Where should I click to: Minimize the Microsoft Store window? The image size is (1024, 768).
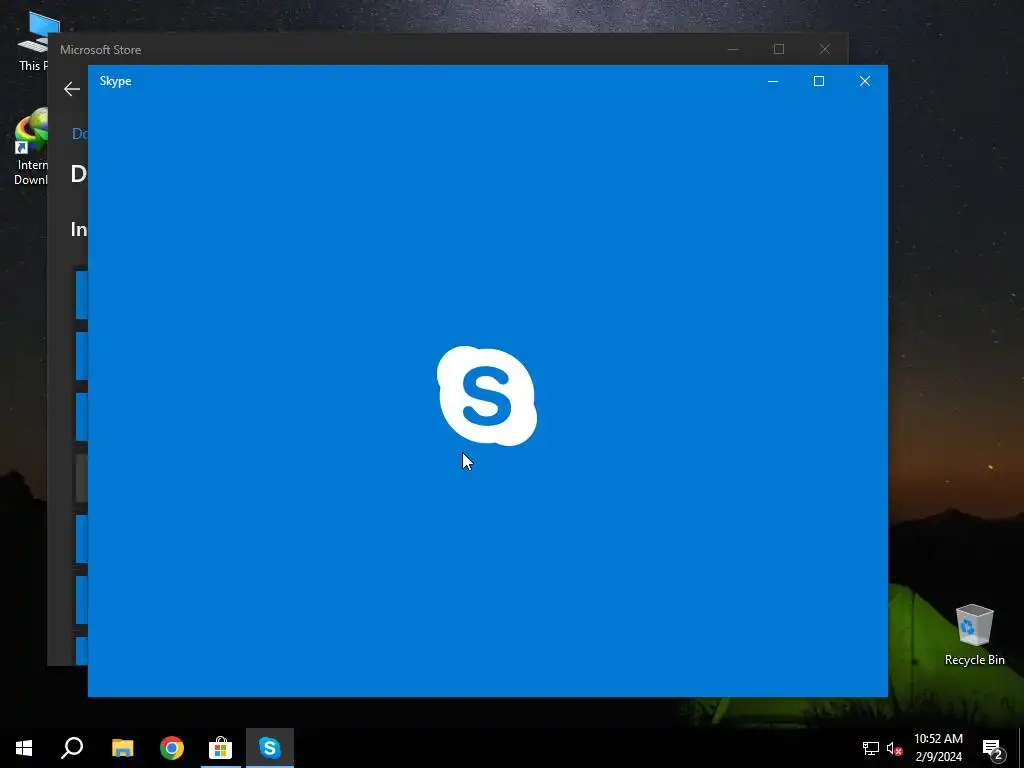tap(733, 49)
